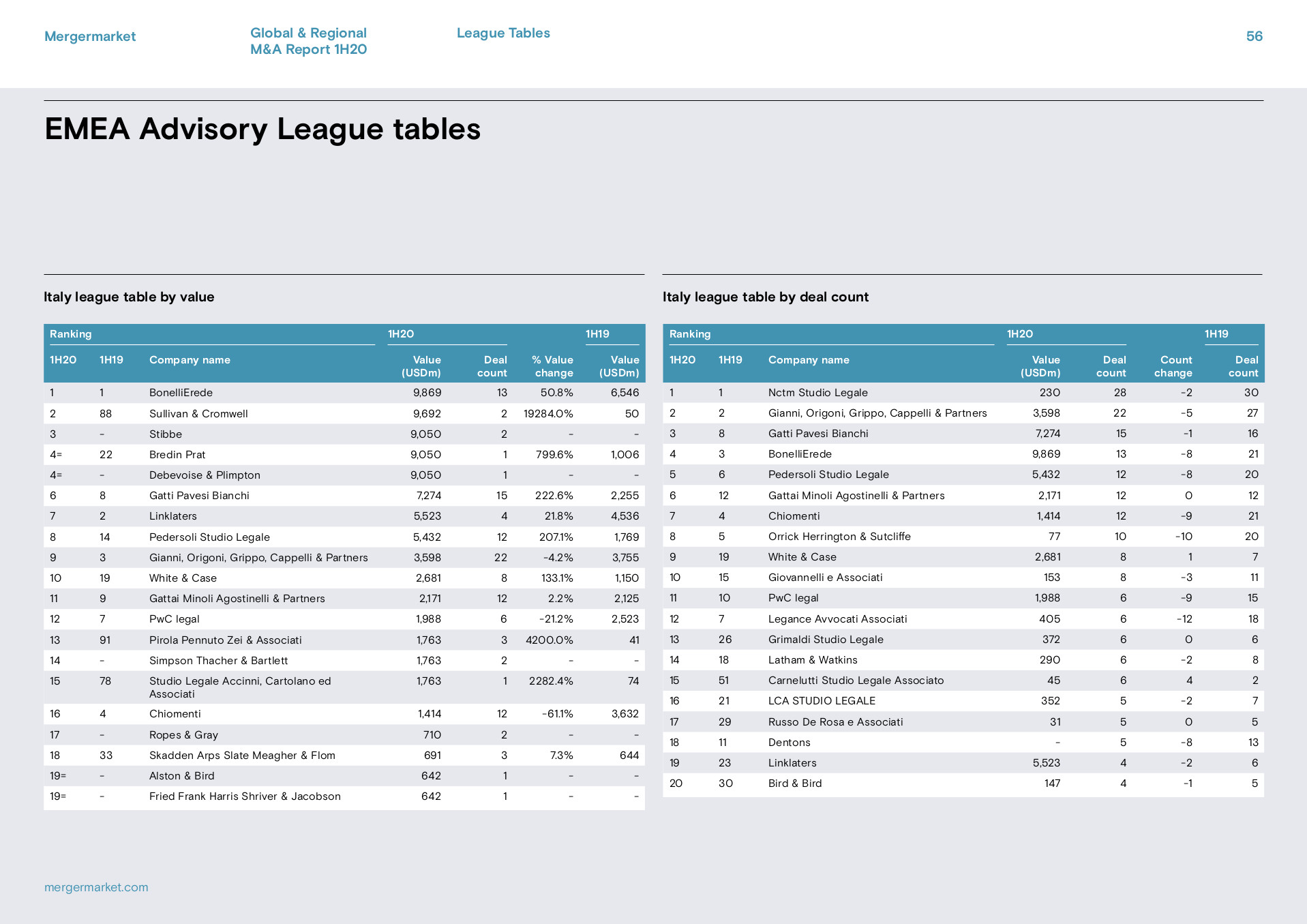The width and height of the screenshot is (1307, 924).
Task: Select the BonelliErede row in value table
Action: click(344, 393)
